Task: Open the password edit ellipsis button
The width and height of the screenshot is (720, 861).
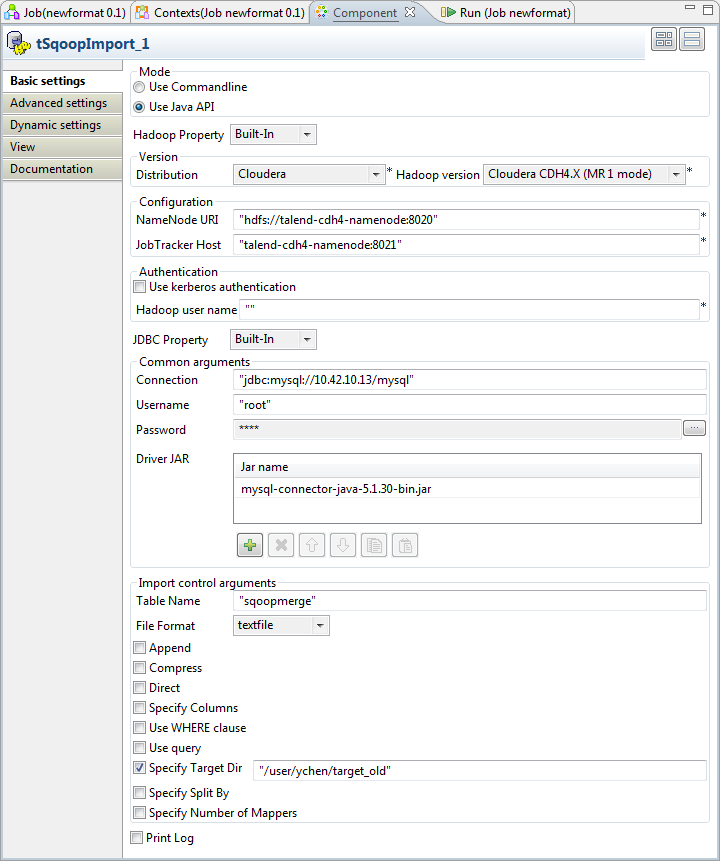Action: [694, 428]
